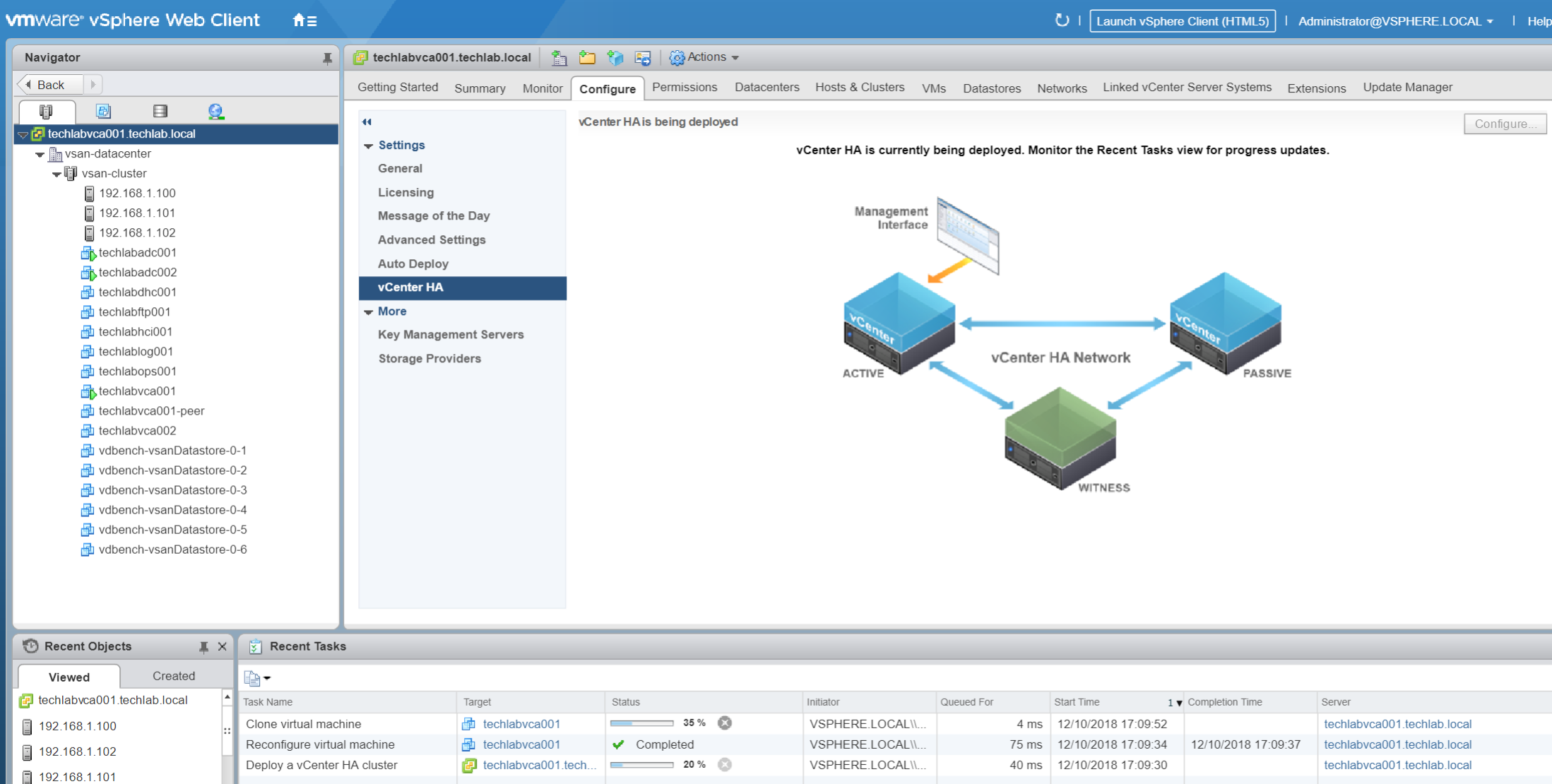This screenshot has width=1552, height=784.
Task: Click the Deploy vCenter HA cluster progress bar
Action: coord(641,765)
